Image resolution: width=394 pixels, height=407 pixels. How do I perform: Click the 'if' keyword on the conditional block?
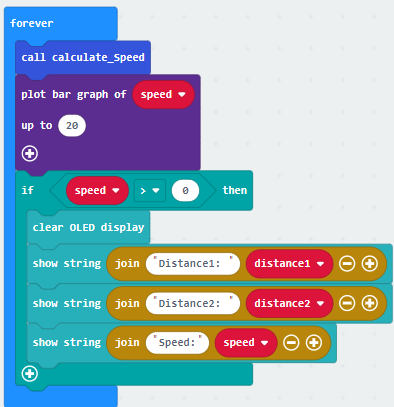point(27,190)
